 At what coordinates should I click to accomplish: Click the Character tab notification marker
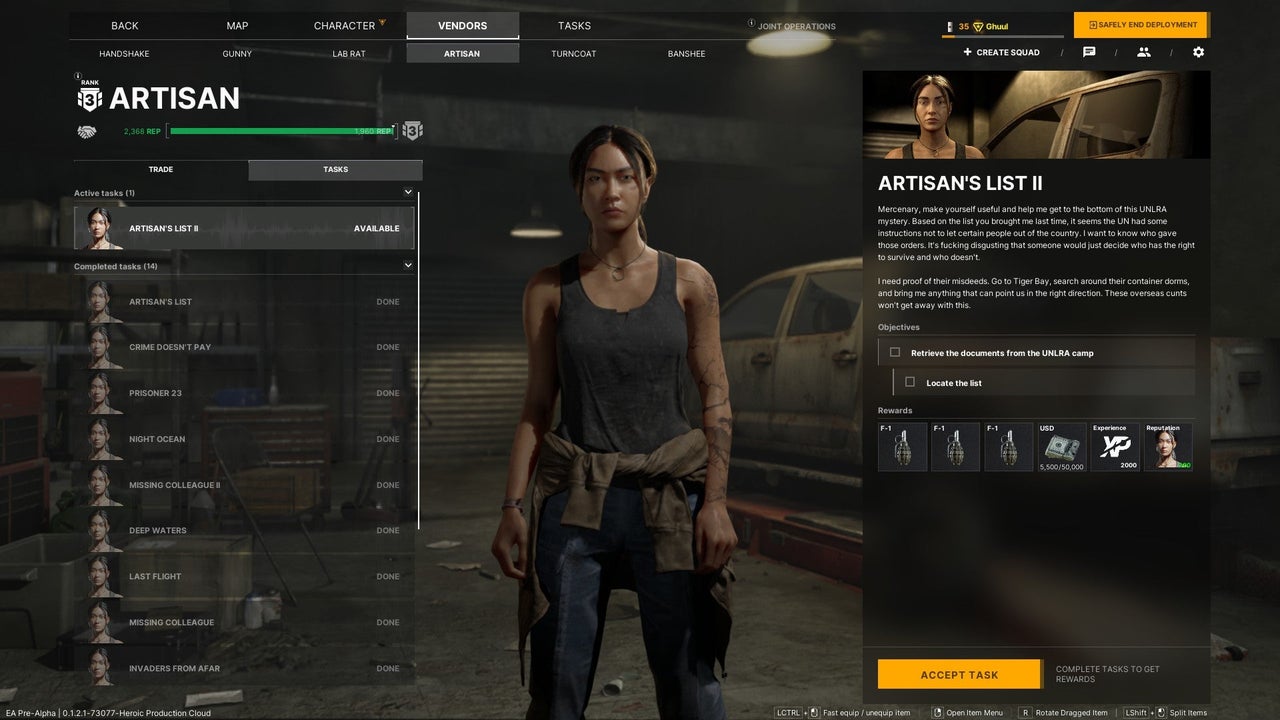point(382,21)
